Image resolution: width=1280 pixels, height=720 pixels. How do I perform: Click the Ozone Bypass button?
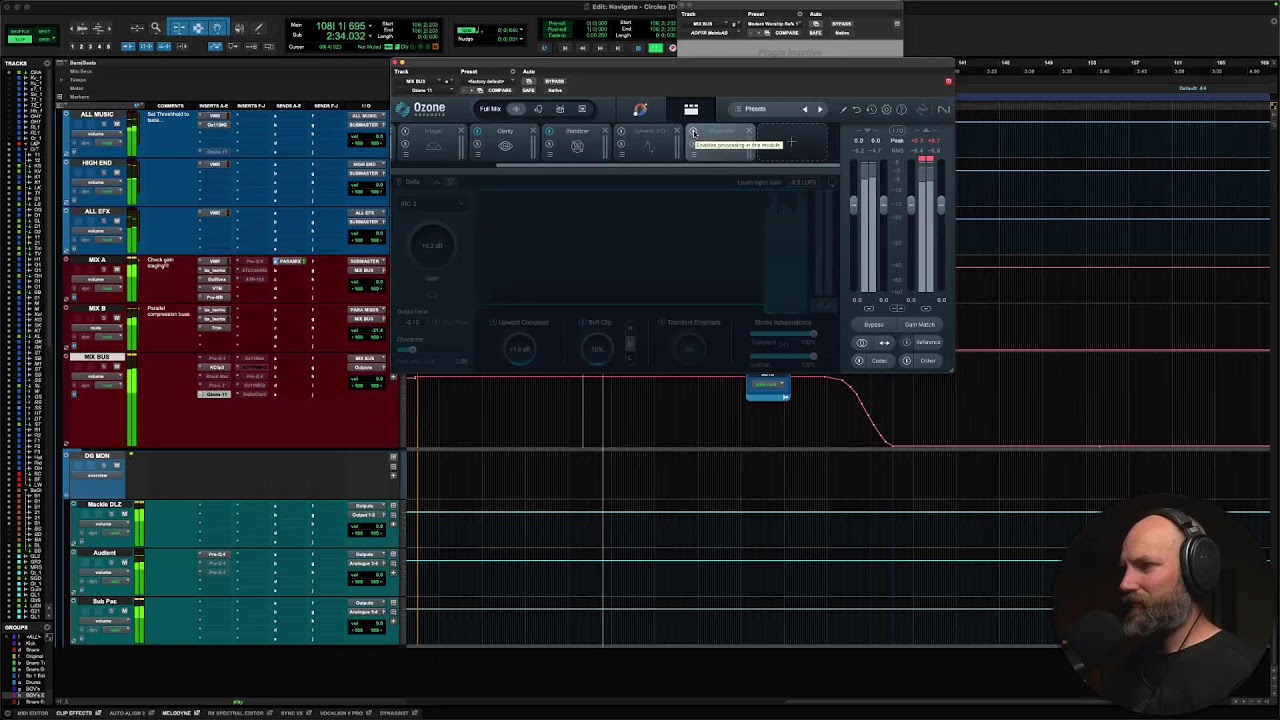[x=873, y=325]
